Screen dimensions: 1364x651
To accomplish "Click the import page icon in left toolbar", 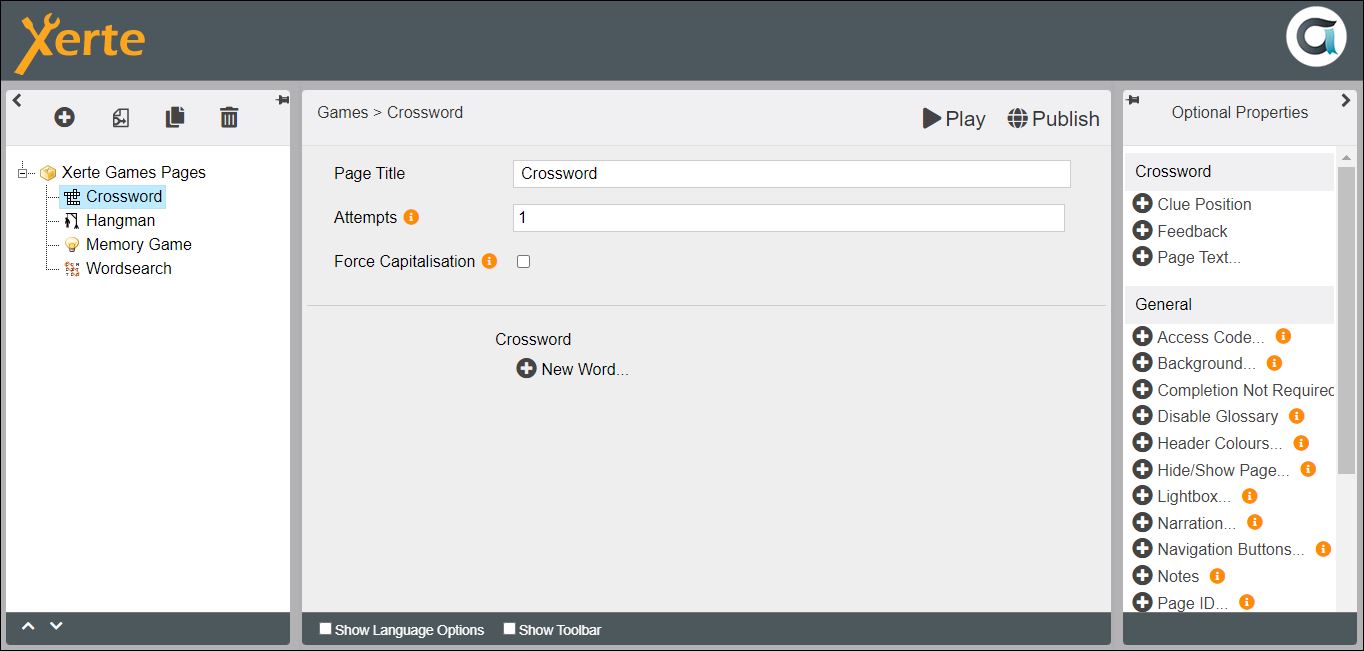I will coord(120,118).
